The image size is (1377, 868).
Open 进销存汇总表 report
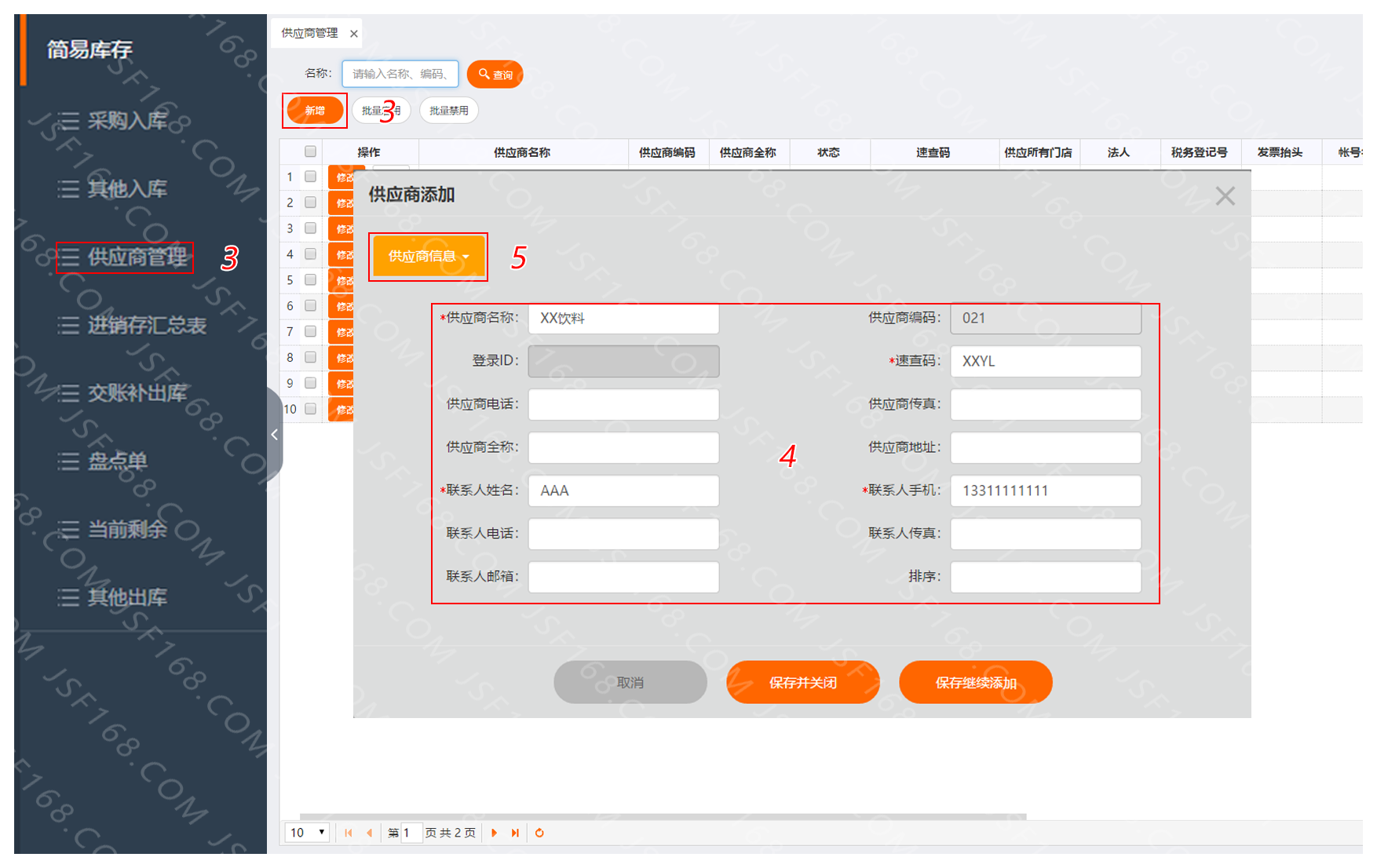tap(147, 325)
